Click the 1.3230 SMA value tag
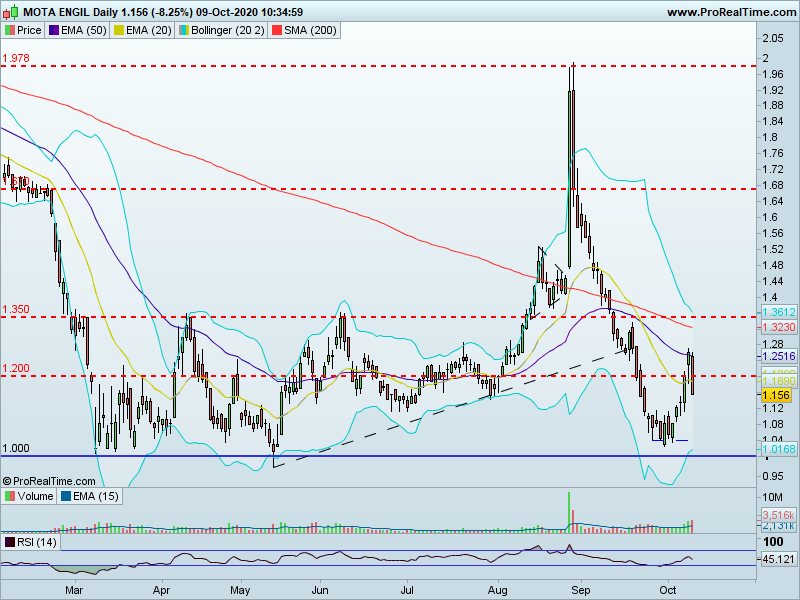This screenshot has width=800, height=600. [779, 327]
